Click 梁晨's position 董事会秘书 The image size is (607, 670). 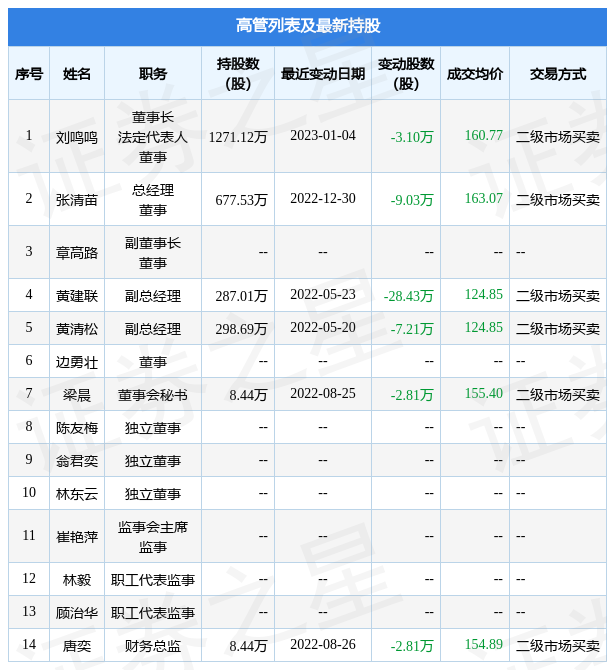[x=152, y=395]
